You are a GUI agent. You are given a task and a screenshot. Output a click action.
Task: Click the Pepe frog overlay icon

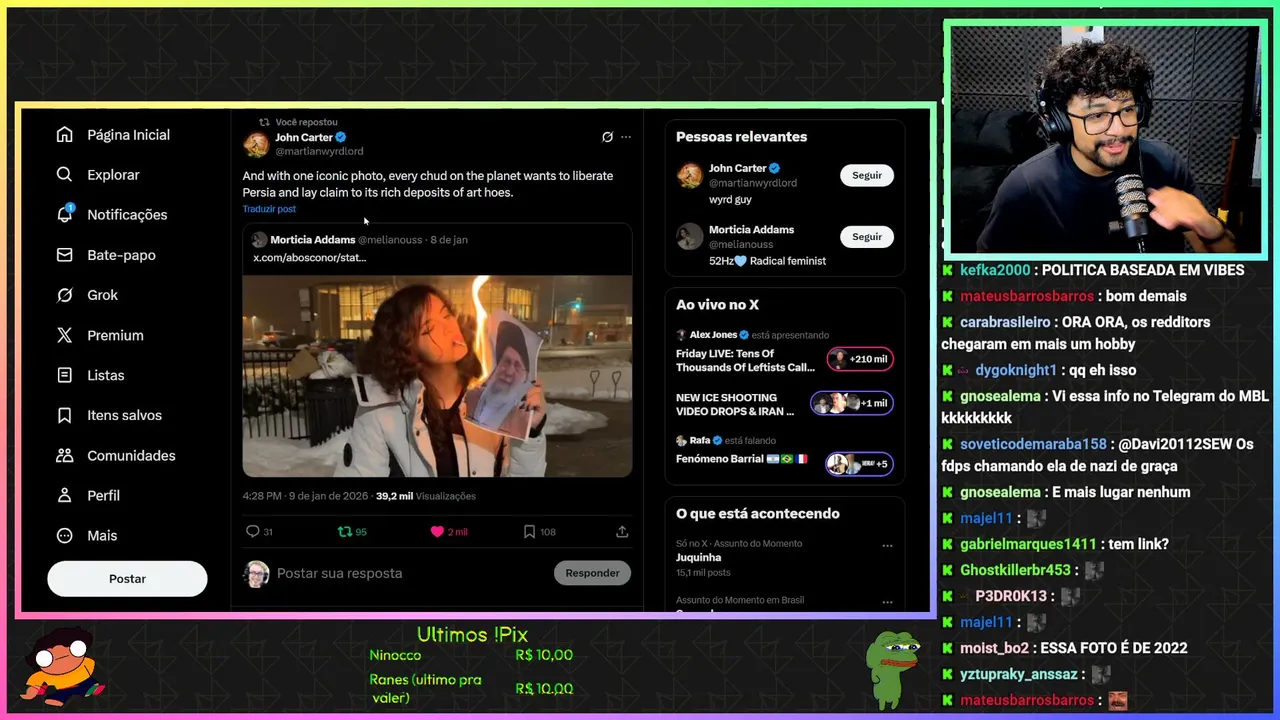tap(895, 668)
